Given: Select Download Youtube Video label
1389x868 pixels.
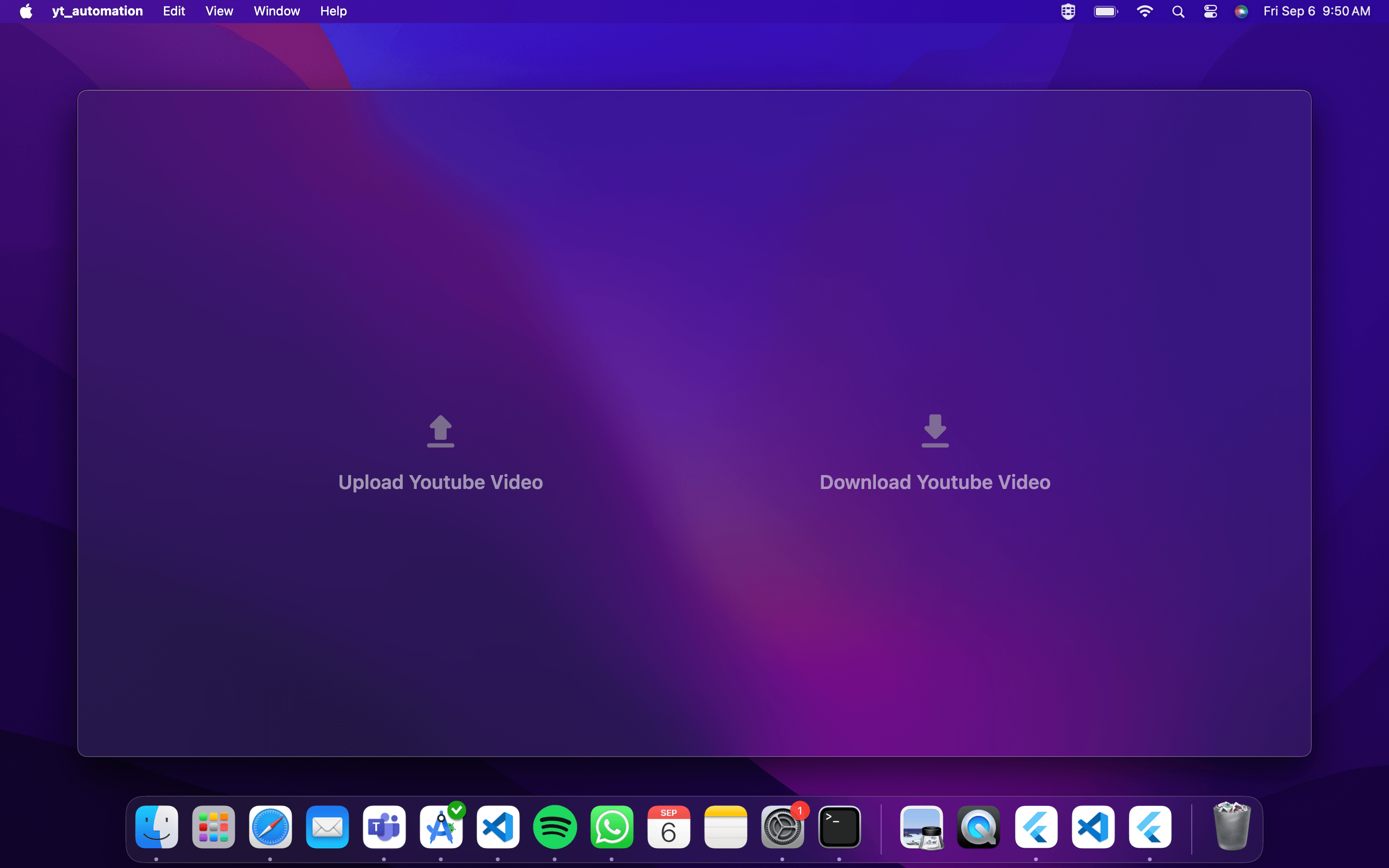Looking at the screenshot, I should [x=935, y=482].
